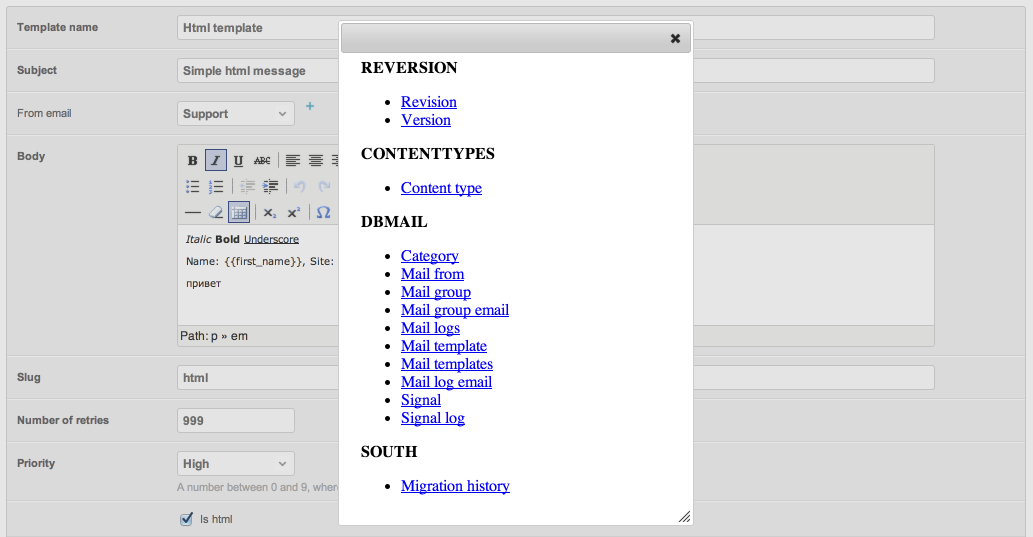Open the Signal log link

[x=433, y=418]
